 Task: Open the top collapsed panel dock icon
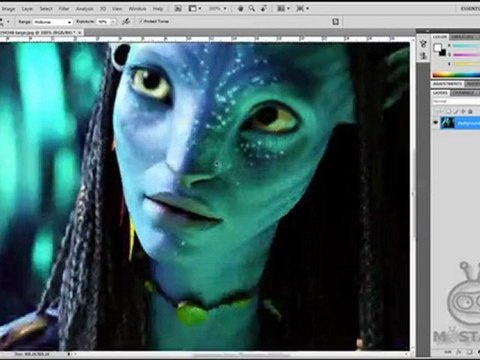(x=423, y=44)
